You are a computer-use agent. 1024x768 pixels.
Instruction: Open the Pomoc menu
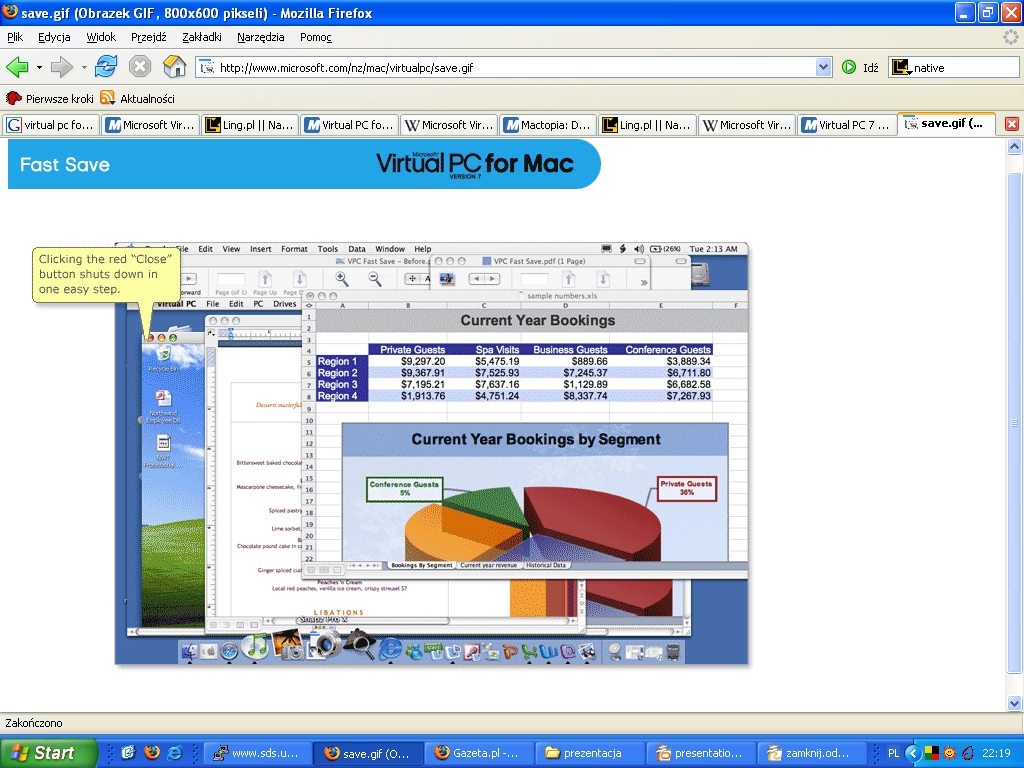click(x=316, y=37)
